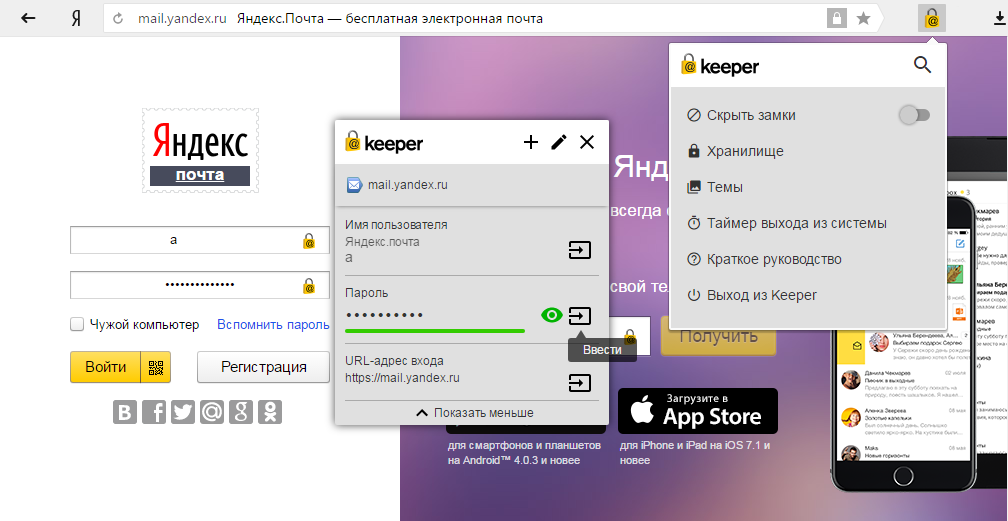Reveal password with green eye icon
1008x521 pixels.
click(552, 315)
